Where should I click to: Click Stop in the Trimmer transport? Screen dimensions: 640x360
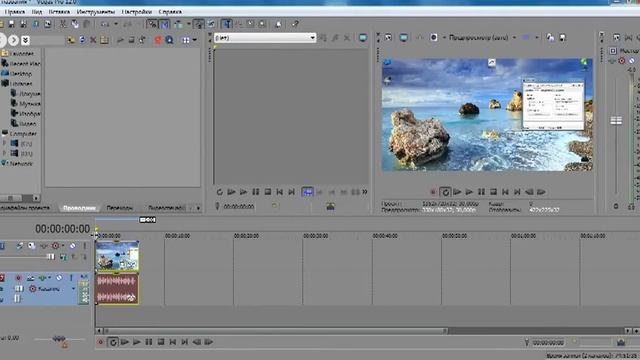(x=268, y=192)
